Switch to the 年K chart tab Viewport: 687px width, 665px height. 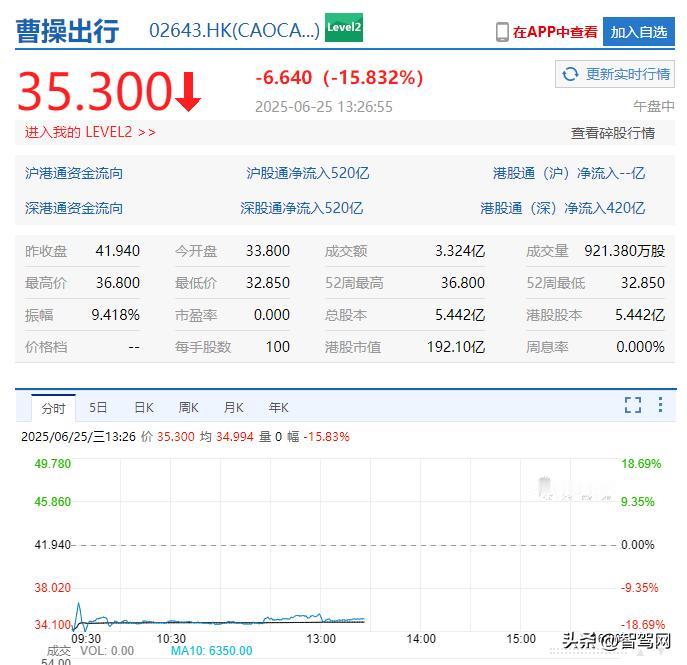[279, 408]
